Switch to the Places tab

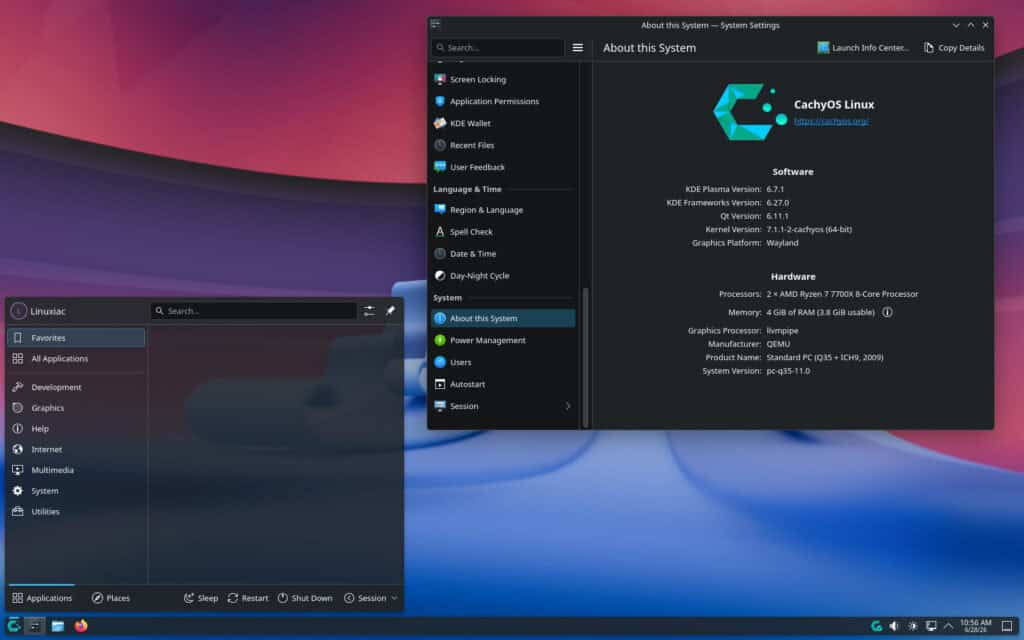coord(111,598)
